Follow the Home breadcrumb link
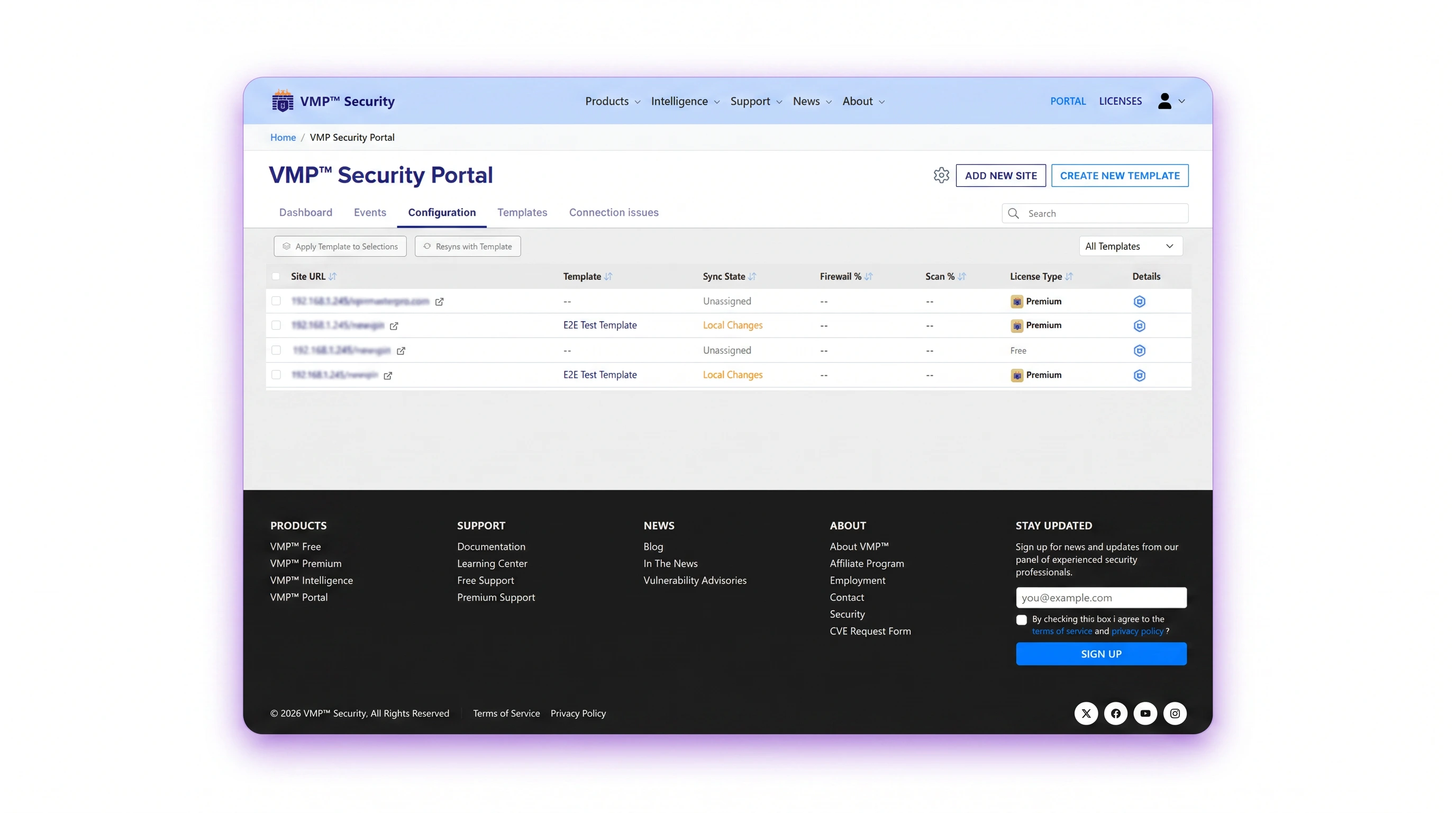The height and width of the screenshot is (813, 1456). (283, 138)
